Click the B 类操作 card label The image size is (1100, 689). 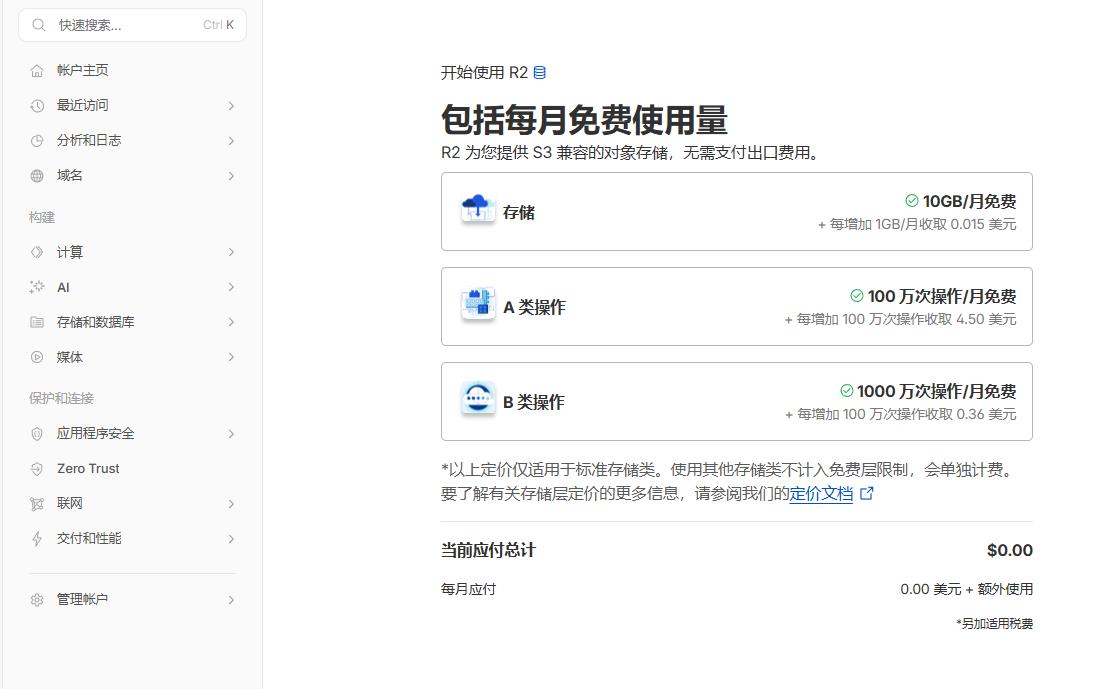[533, 402]
